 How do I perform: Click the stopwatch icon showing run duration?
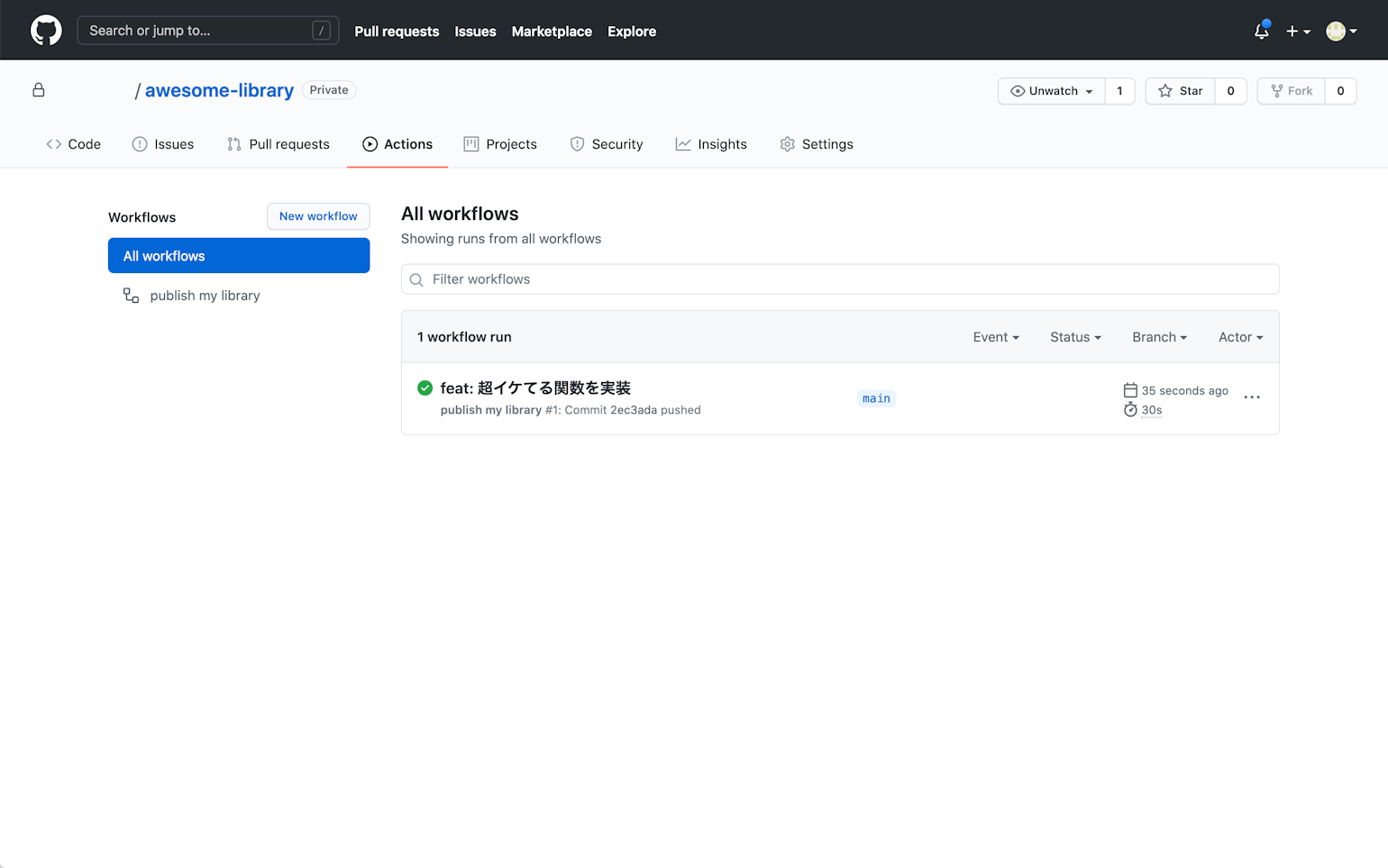pos(1130,409)
